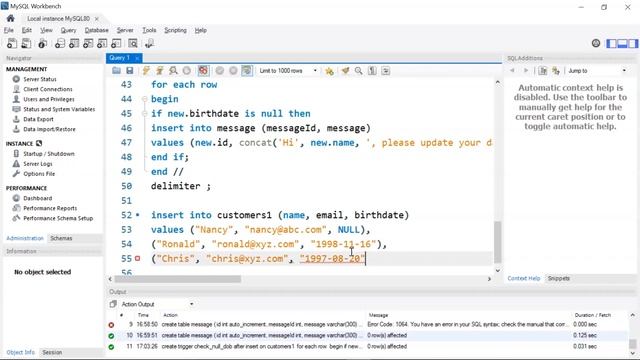
Task: Switch to the Session tab
Action: (x=52, y=352)
